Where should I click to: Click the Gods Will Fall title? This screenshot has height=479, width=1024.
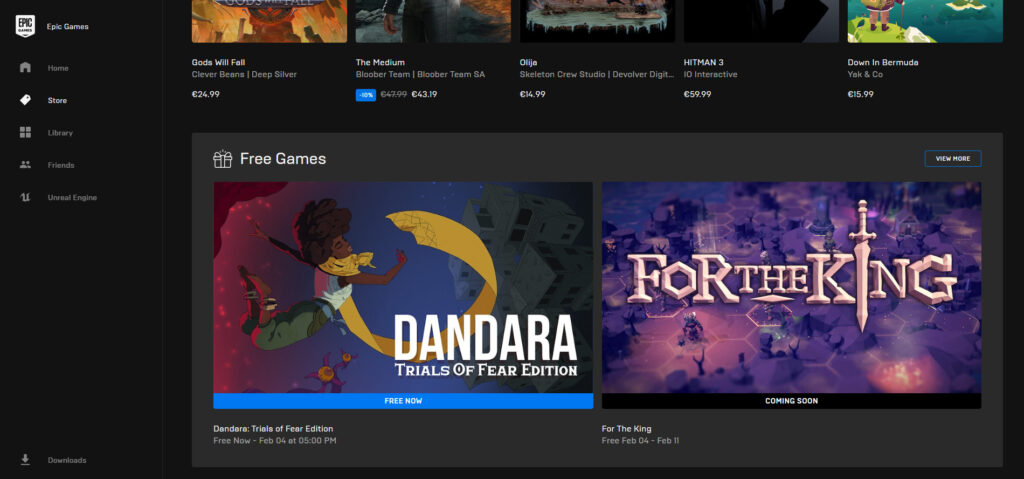point(216,63)
